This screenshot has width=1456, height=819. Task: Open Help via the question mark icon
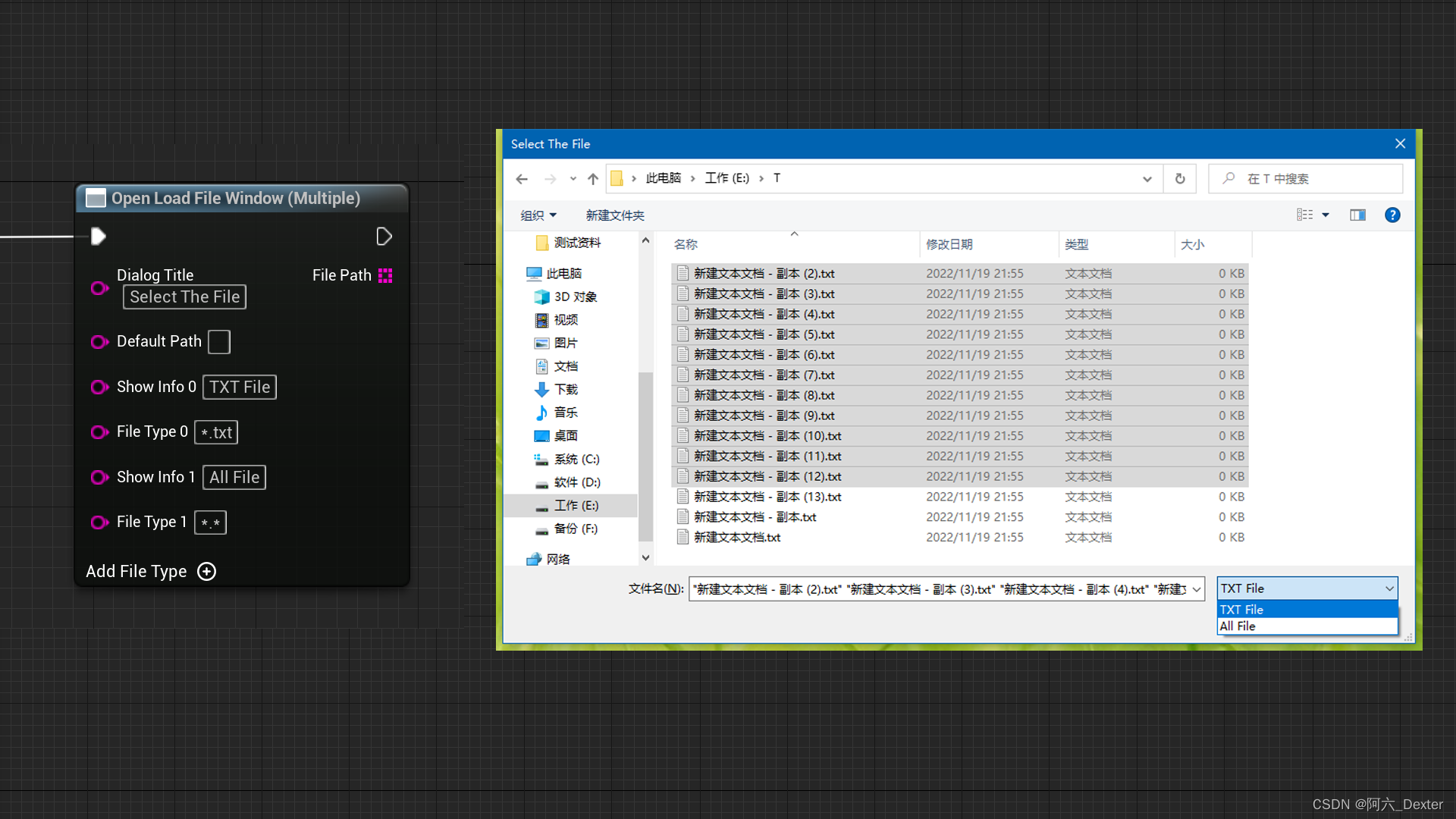[x=1392, y=215]
